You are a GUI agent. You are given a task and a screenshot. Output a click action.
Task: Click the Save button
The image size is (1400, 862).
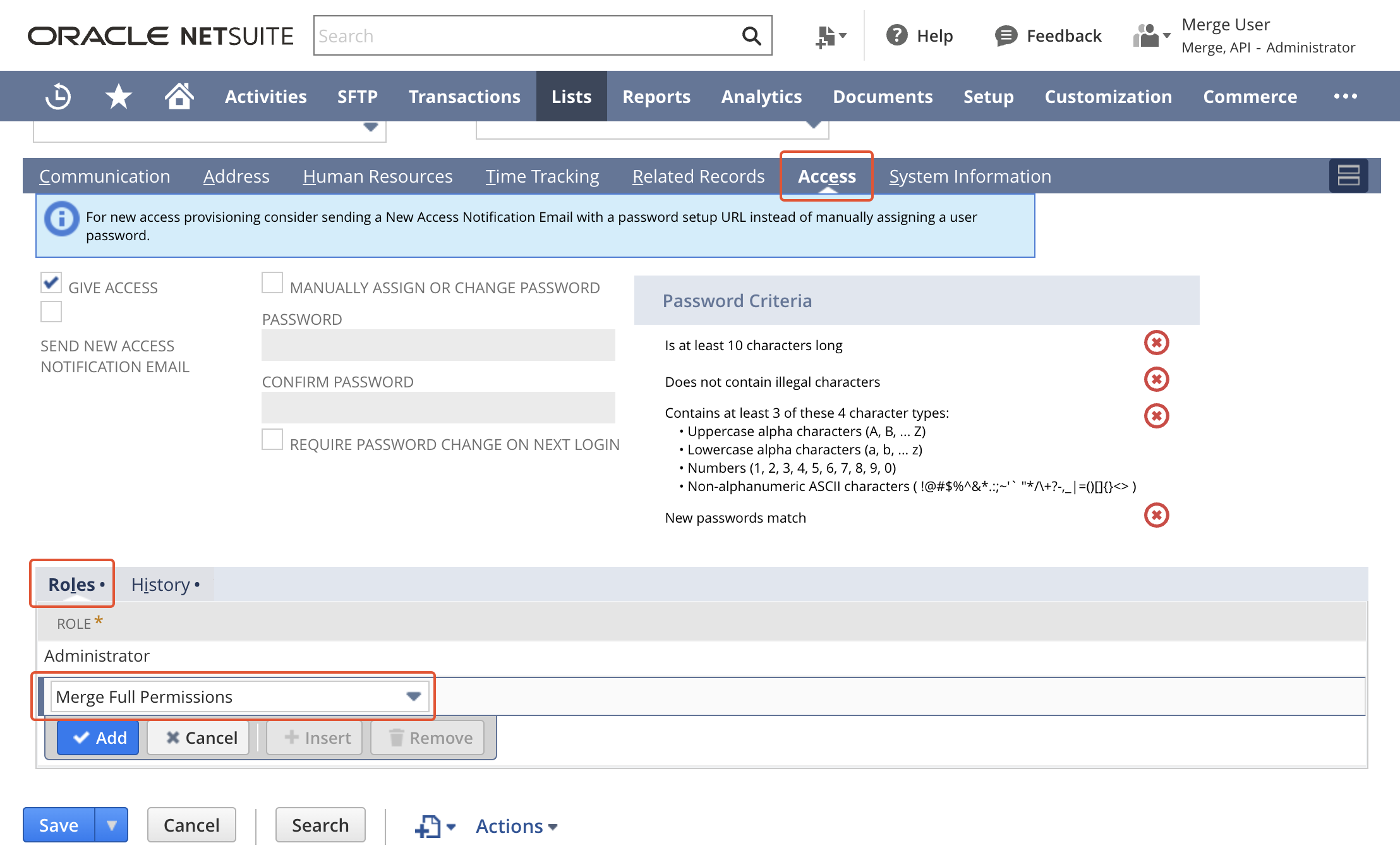59,825
